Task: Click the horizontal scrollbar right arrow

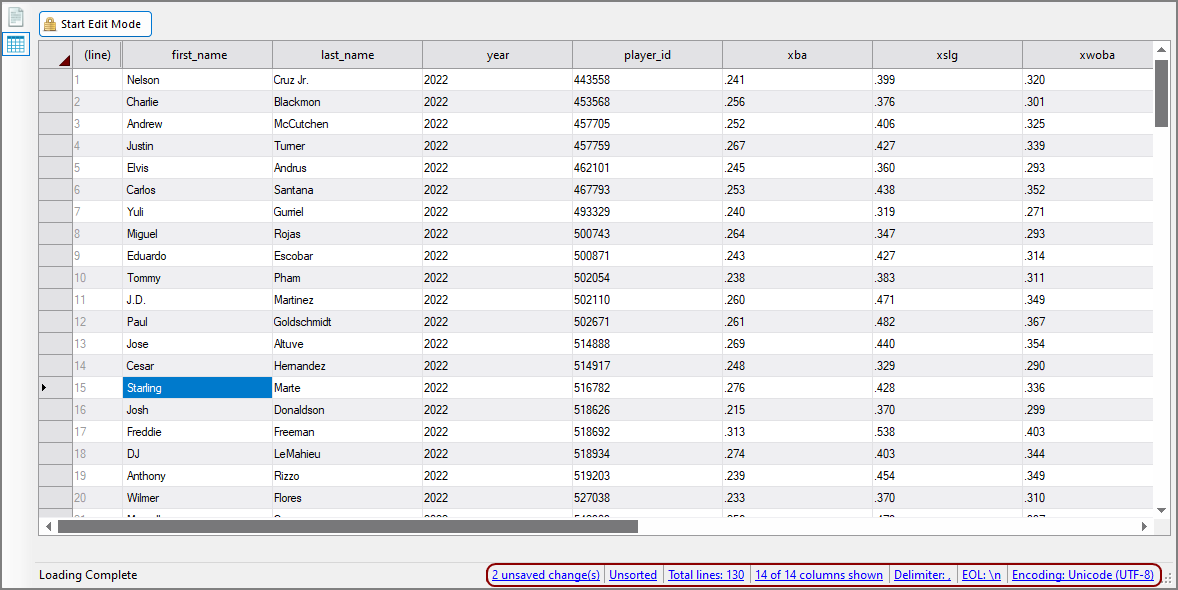Action: pos(1145,526)
